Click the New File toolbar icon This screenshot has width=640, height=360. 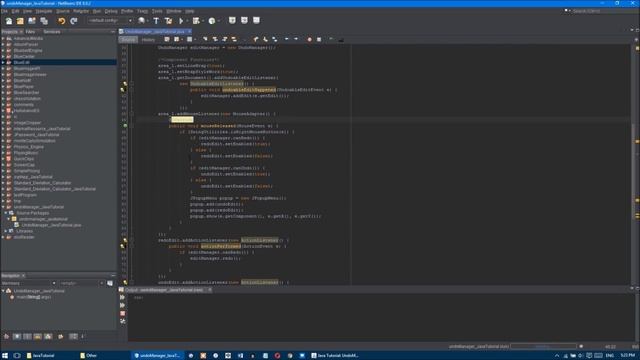coord(9,21)
